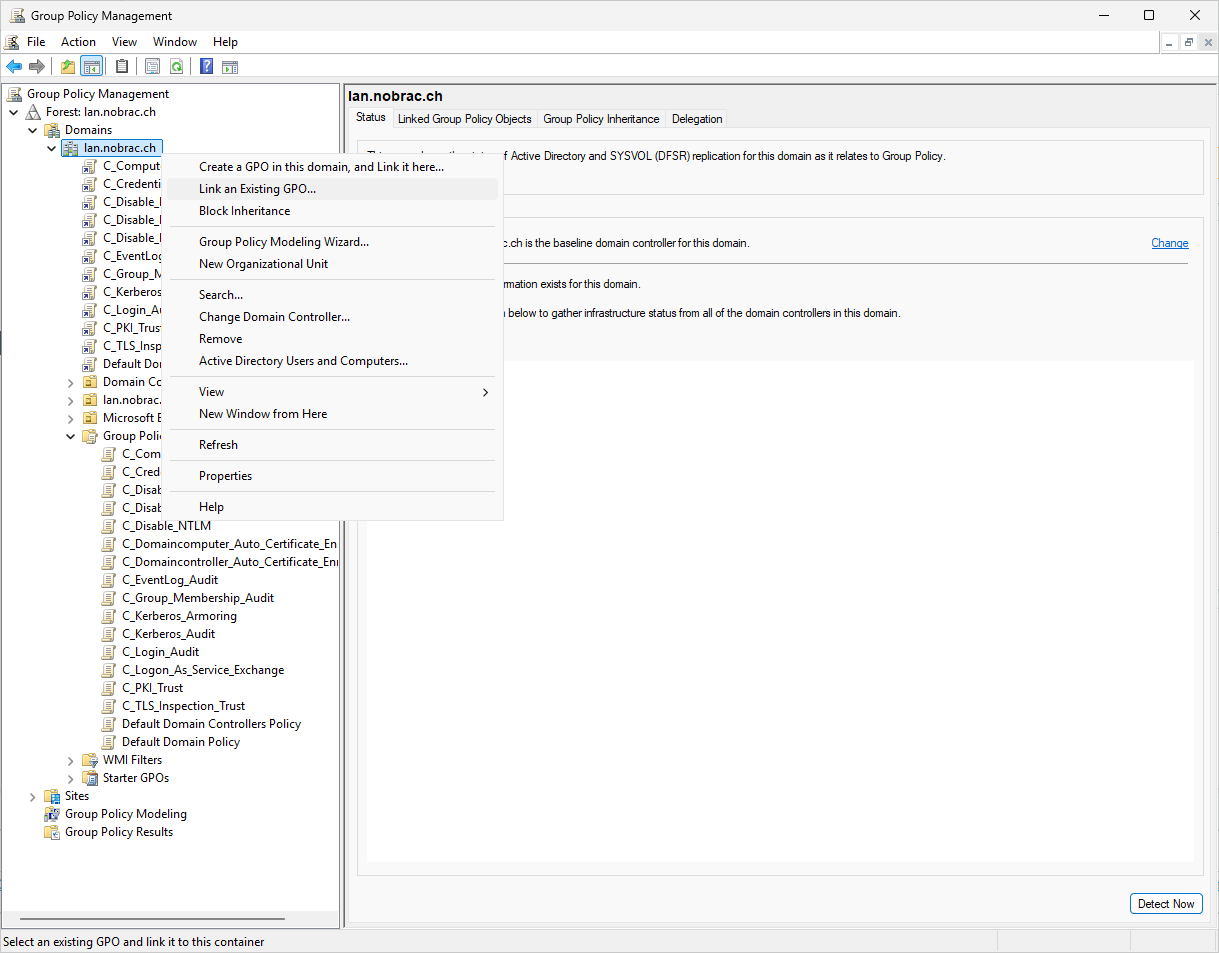Open the Delegation tab
The height and width of the screenshot is (953, 1219).
(697, 119)
